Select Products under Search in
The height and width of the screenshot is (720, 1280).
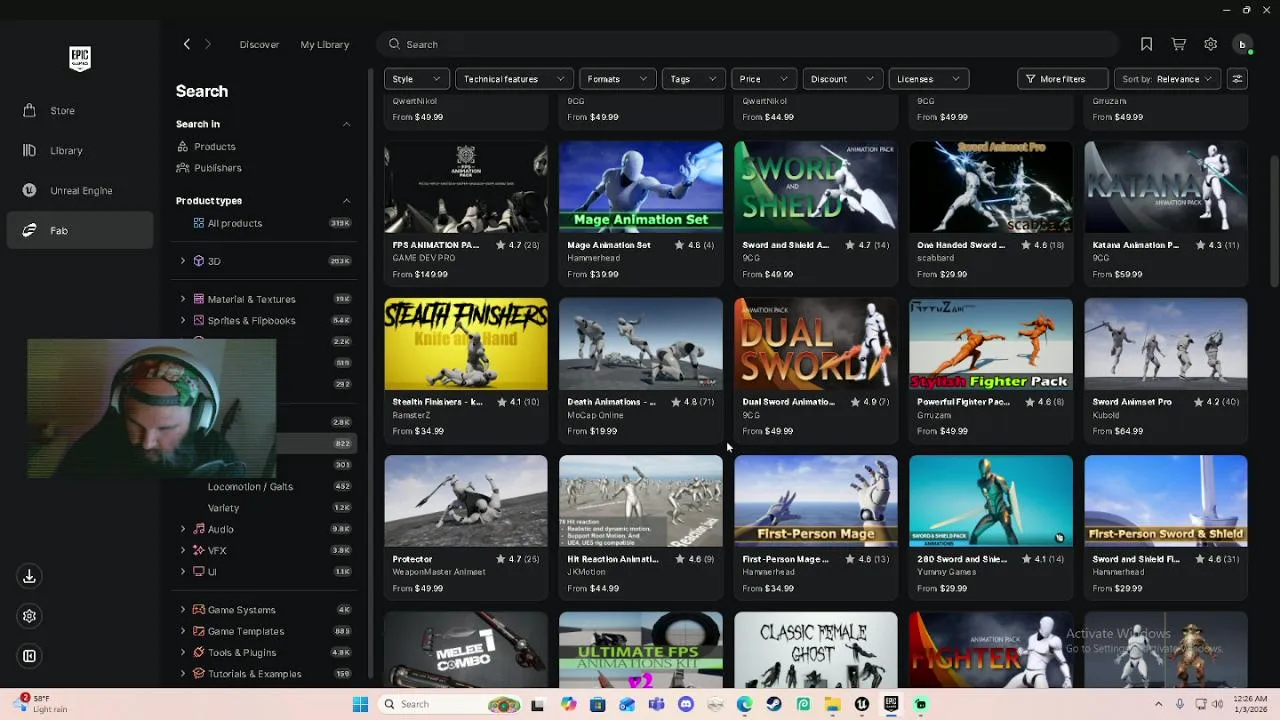pos(215,147)
